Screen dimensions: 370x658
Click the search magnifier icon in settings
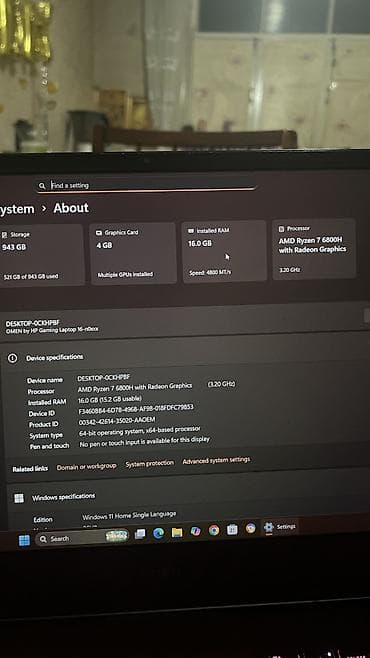pyautogui.click(x=42, y=185)
